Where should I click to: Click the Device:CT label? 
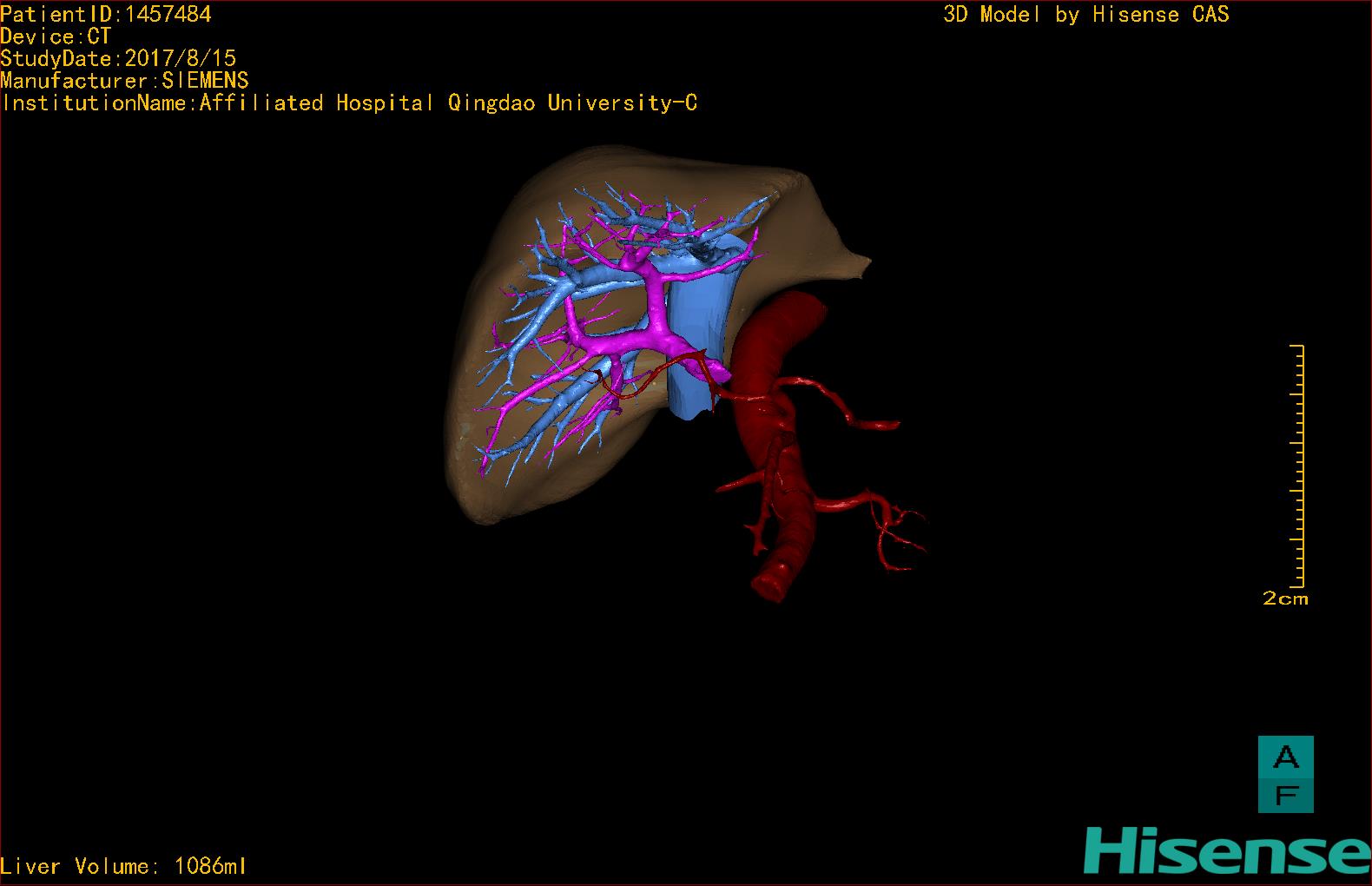pos(56,36)
